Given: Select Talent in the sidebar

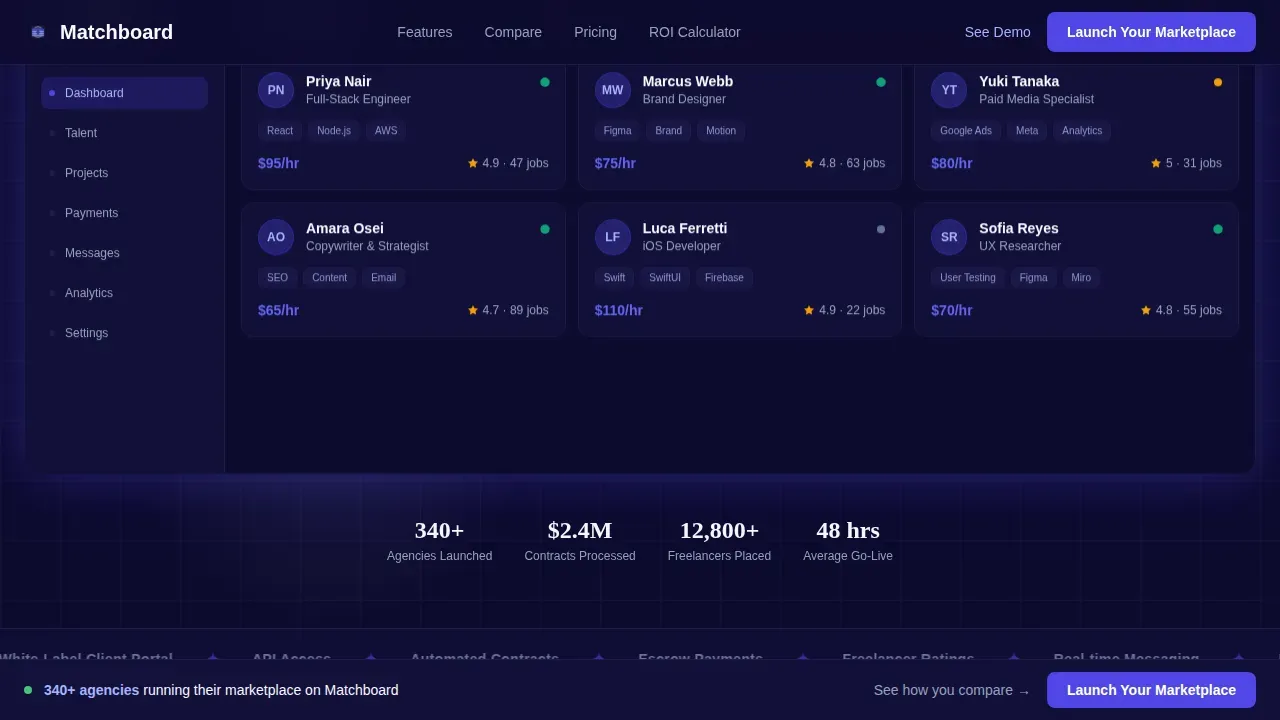Looking at the screenshot, I should (125, 133).
